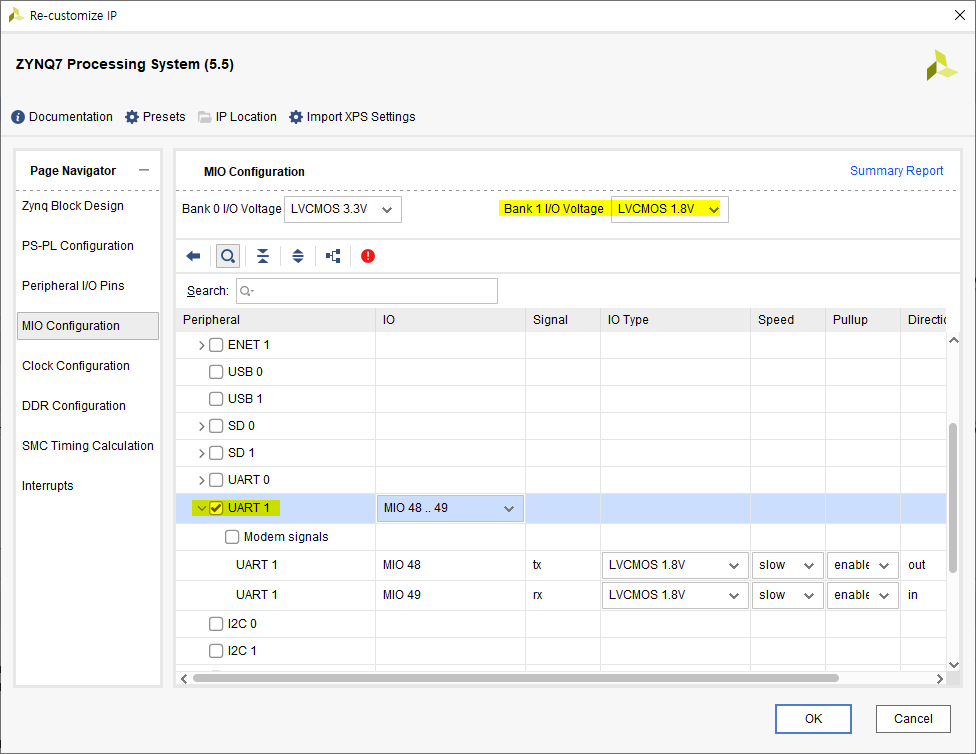The height and width of the screenshot is (754, 976).
Task: Uncheck the UART 1 checkbox
Action: point(216,508)
